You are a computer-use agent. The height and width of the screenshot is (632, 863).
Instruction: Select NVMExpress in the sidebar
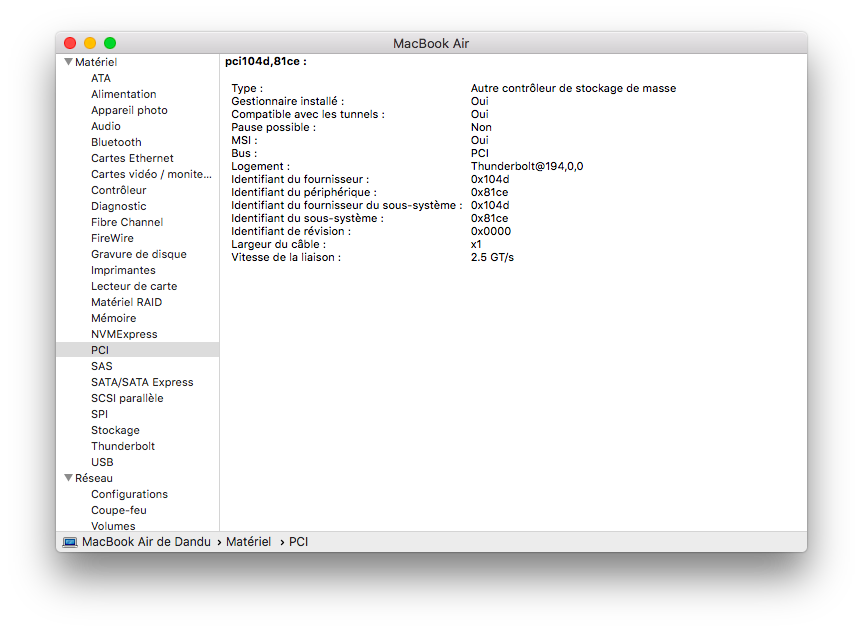coord(124,334)
